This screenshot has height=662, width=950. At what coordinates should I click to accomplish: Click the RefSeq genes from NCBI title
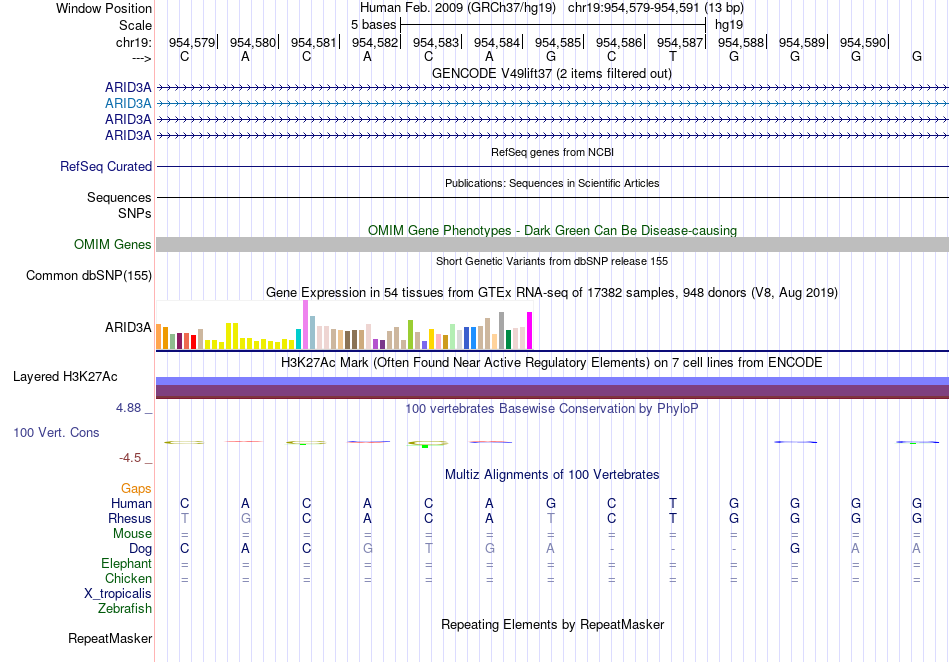(553, 153)
